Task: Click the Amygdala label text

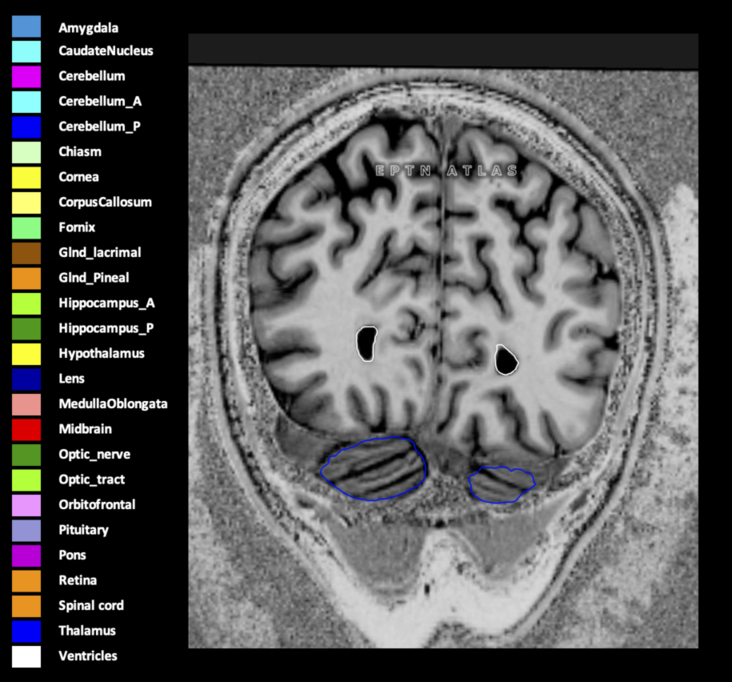Action: coord(88,28)
